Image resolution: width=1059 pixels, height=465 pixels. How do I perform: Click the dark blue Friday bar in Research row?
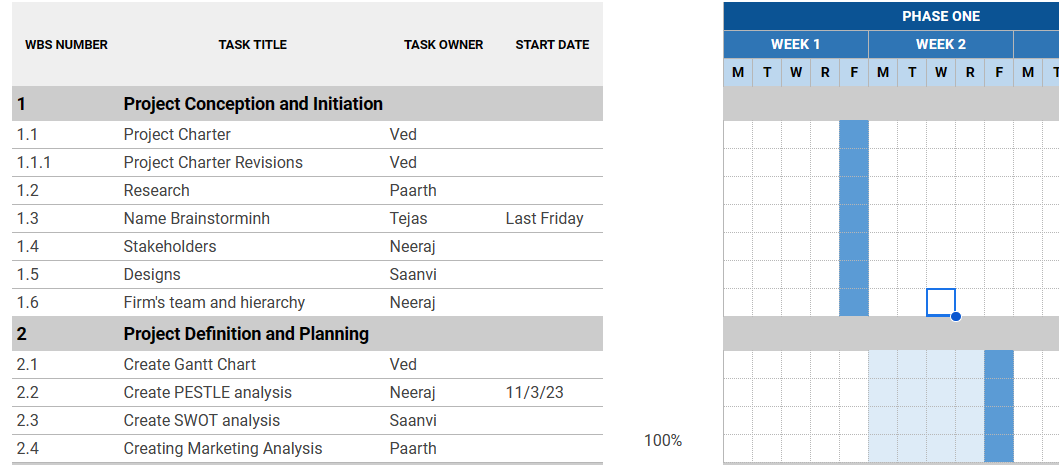point(853,191)
